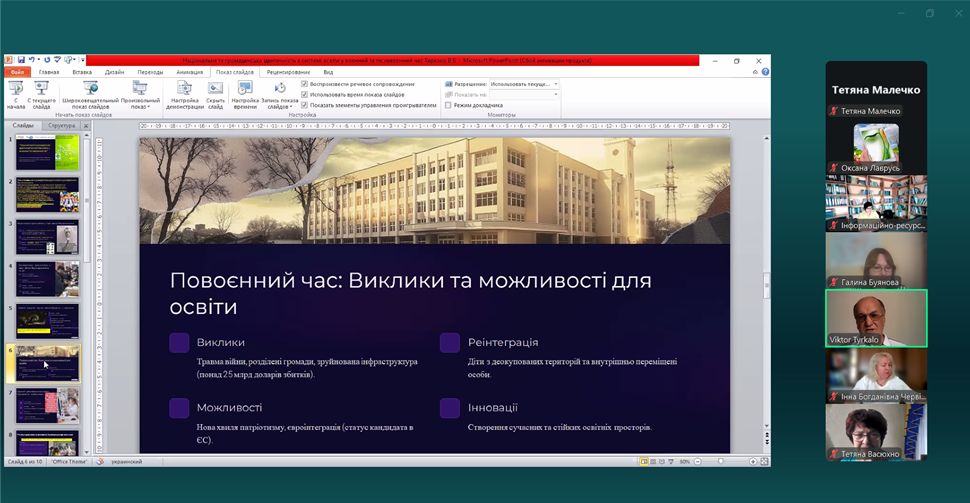The height and width of the screenshot is (503, 970).
Task: Start slideshow from current slide
Action: 42,94
